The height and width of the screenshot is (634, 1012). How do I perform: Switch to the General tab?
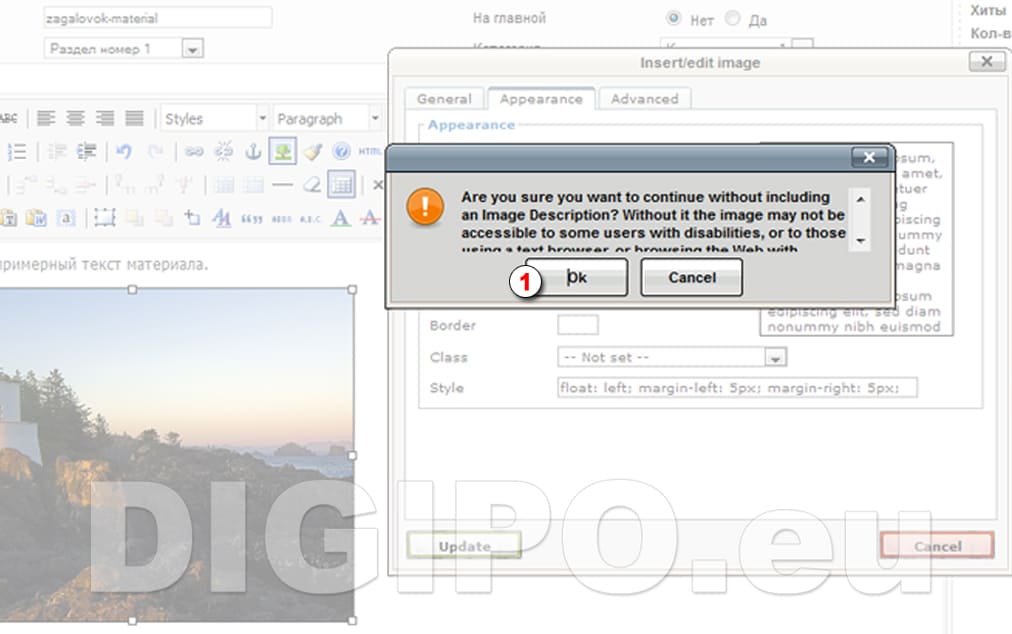pyautogui.click(x=444, y=99)
